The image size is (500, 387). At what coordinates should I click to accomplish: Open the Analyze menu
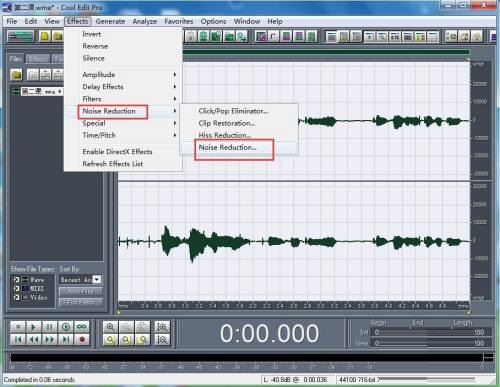click(145, 21)
